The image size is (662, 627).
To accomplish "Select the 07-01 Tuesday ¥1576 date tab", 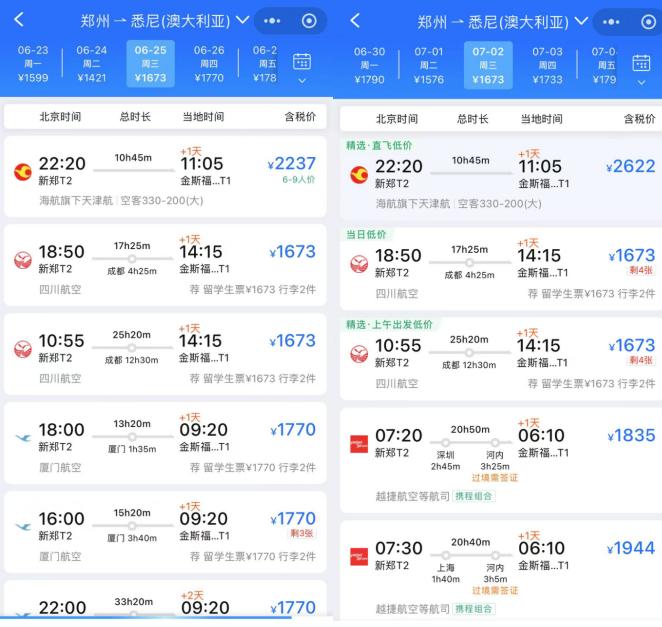I will click(x=428, y=64).
